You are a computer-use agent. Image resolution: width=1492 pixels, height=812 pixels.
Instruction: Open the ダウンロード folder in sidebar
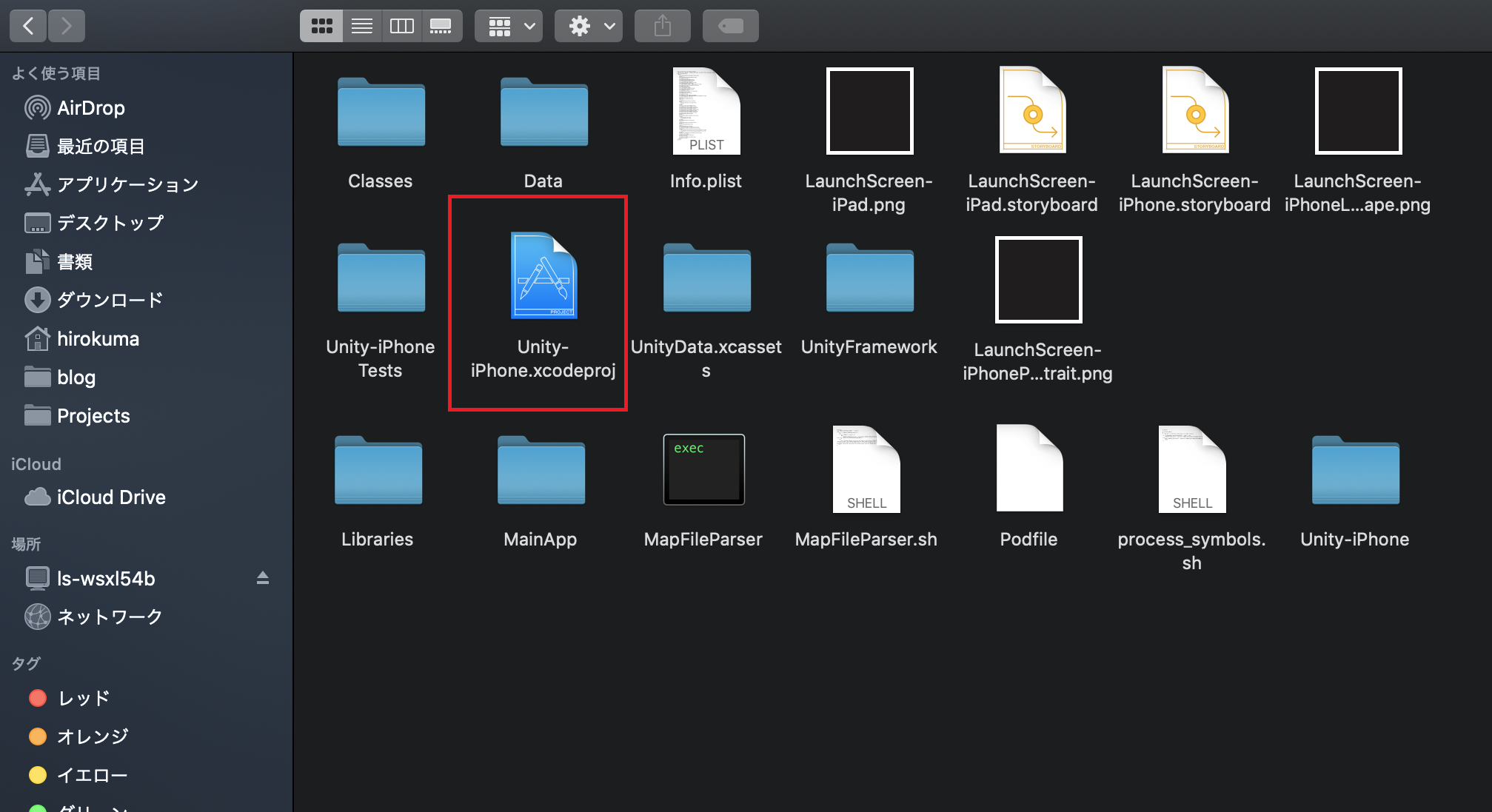tap(108, 300)
